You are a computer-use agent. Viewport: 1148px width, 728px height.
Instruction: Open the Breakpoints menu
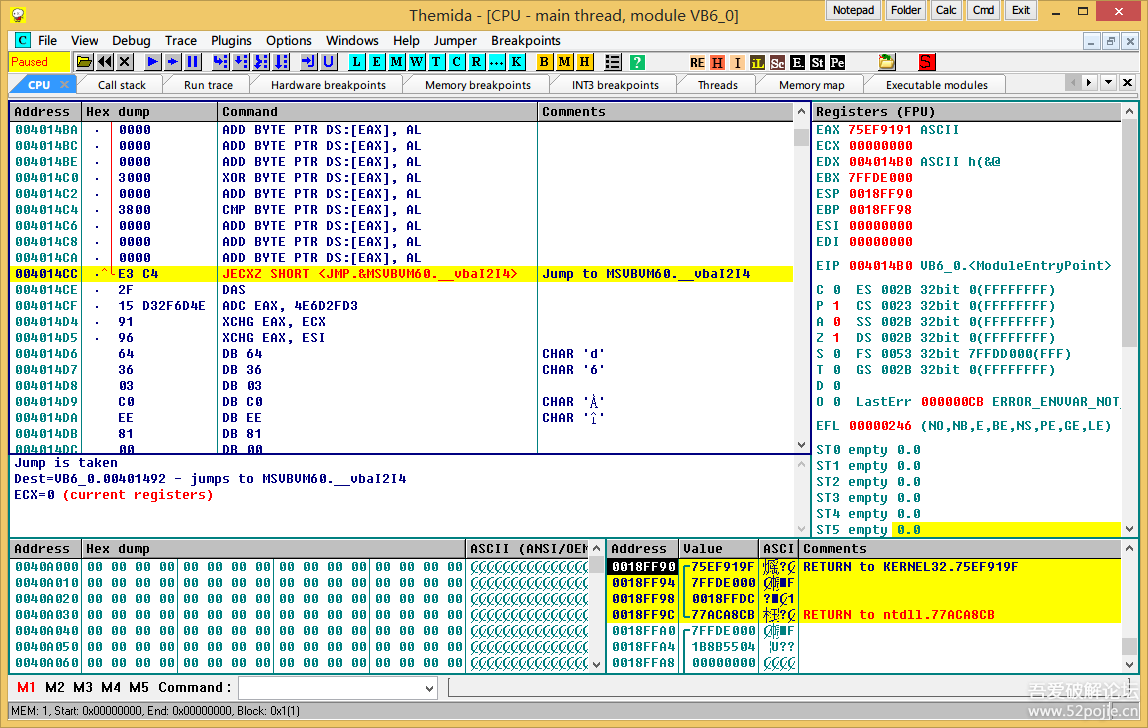pyautogui.click(x=526, y=40)
